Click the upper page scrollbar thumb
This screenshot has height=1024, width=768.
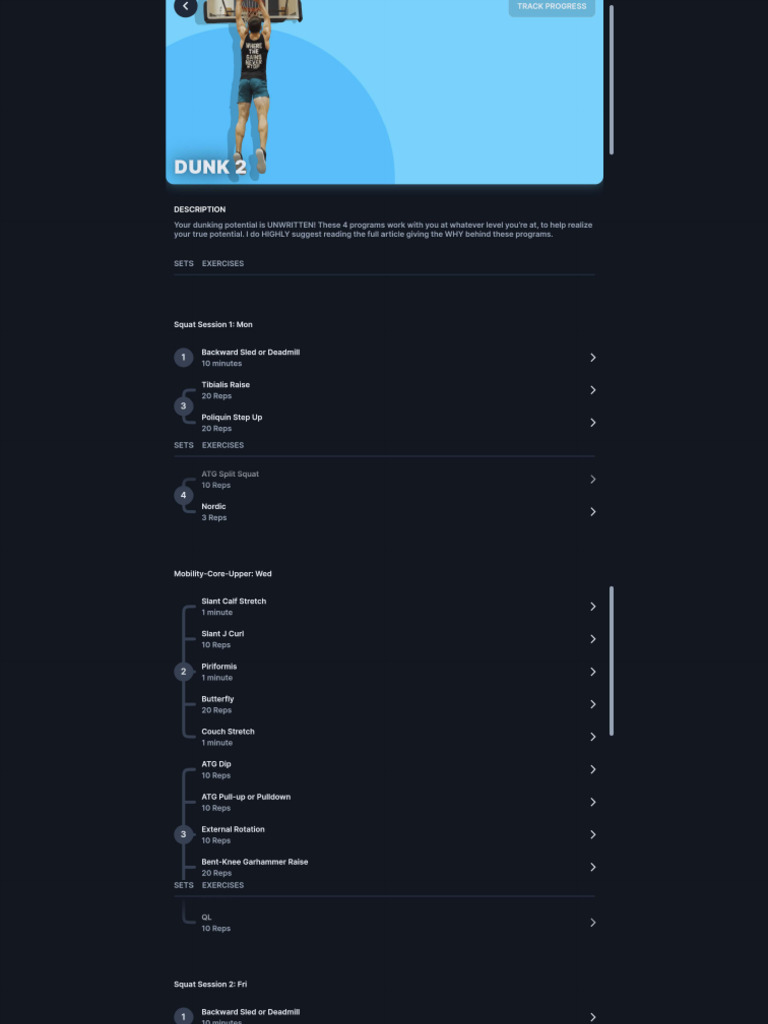coord(611,80)
